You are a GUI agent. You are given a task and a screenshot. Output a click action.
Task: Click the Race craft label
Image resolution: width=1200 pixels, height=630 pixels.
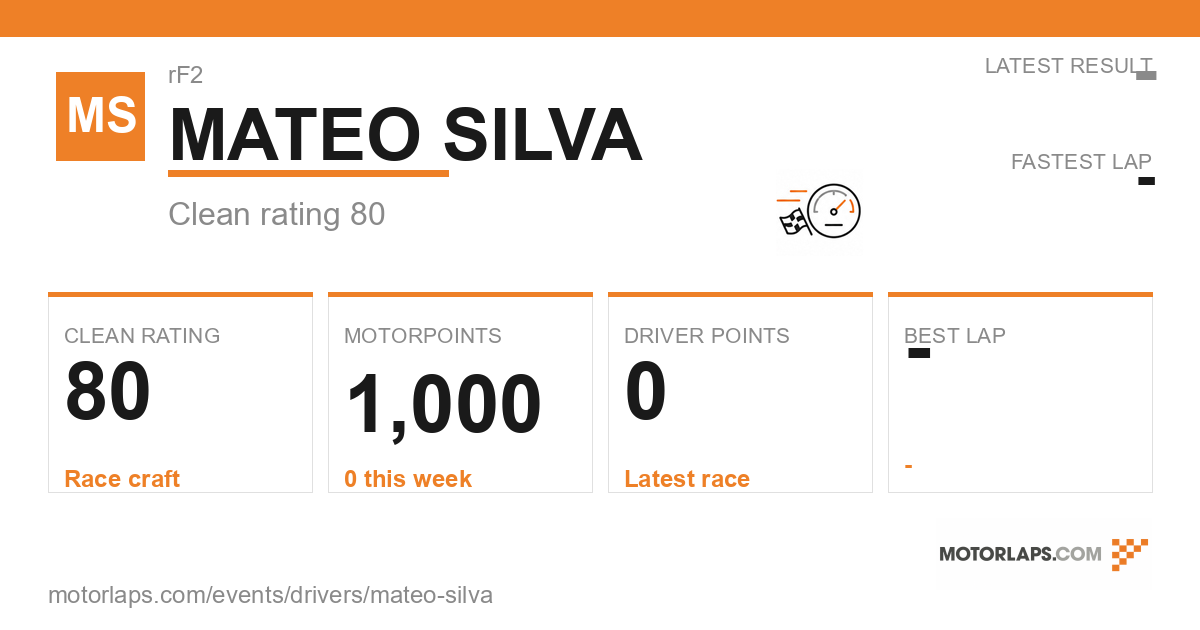(122, 479)
